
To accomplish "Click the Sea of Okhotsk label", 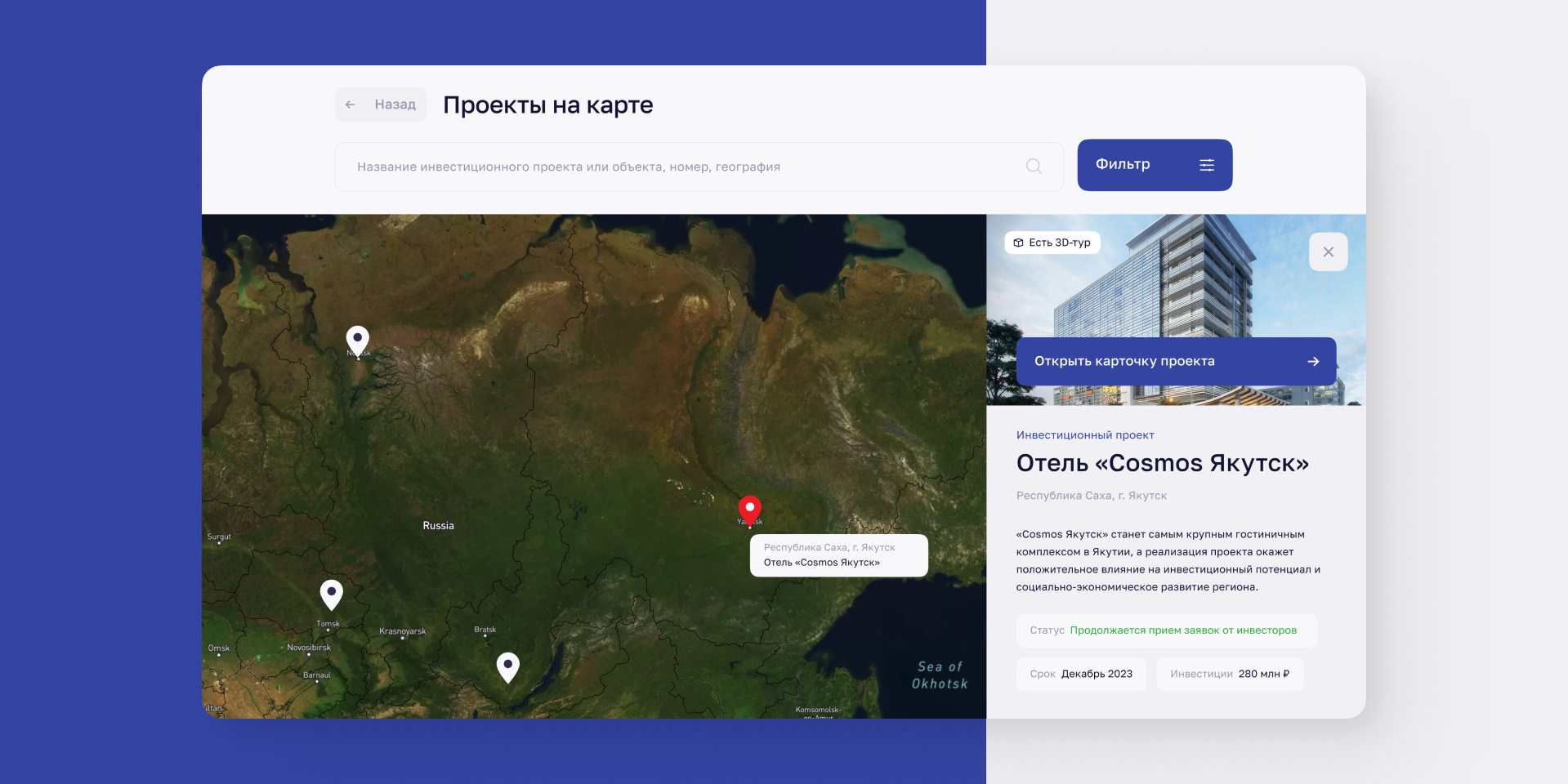I will [940, 675].
